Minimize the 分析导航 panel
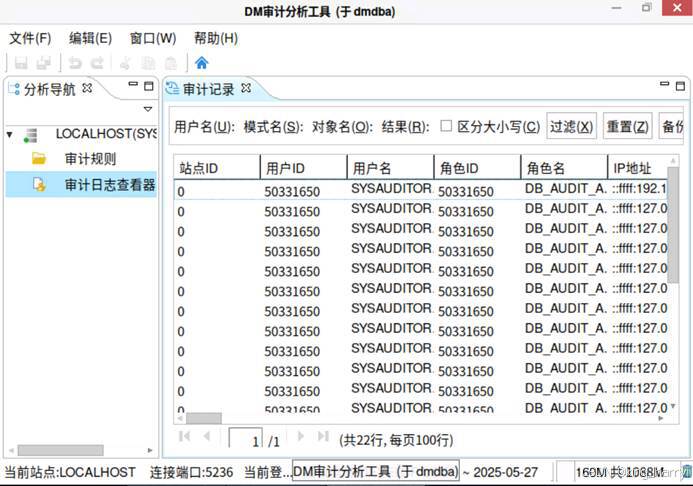 click(x=133, y=84)
